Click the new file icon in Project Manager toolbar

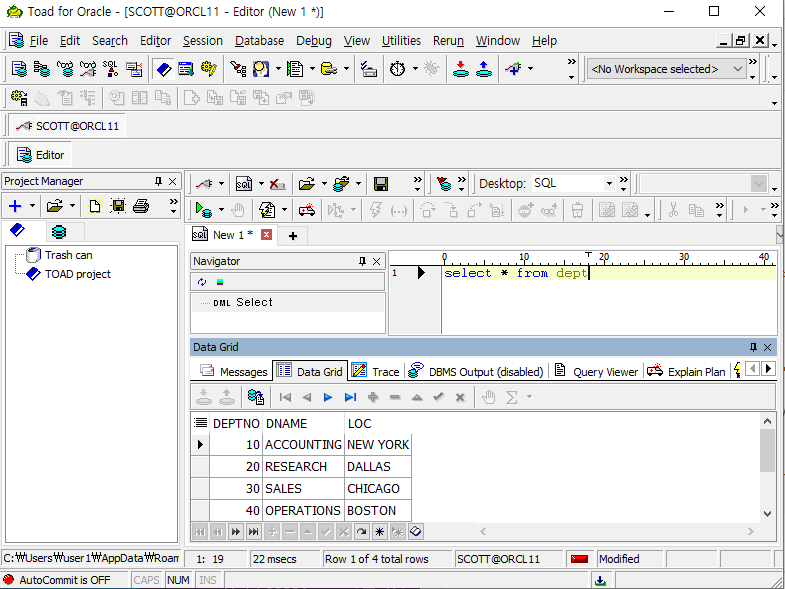coord(94,206)
